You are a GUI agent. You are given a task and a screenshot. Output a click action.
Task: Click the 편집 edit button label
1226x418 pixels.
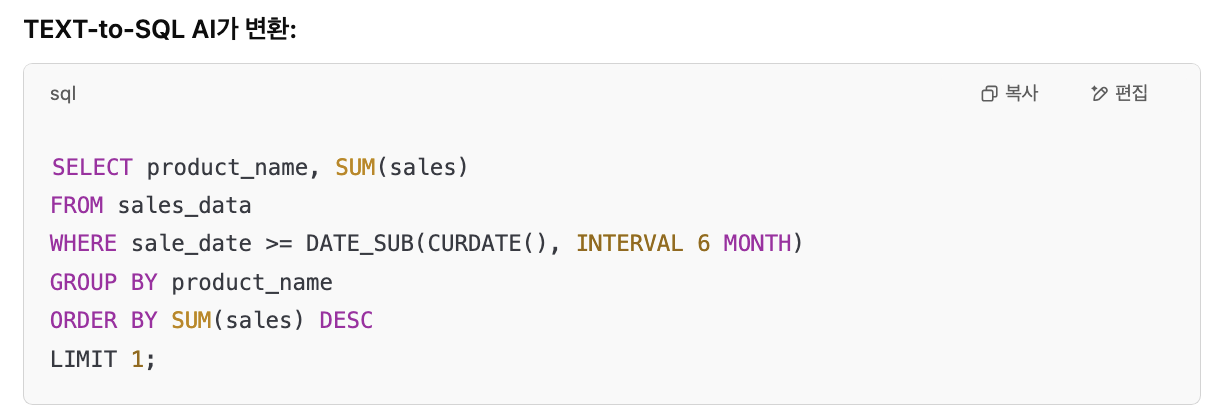[x=1131, y=94]
